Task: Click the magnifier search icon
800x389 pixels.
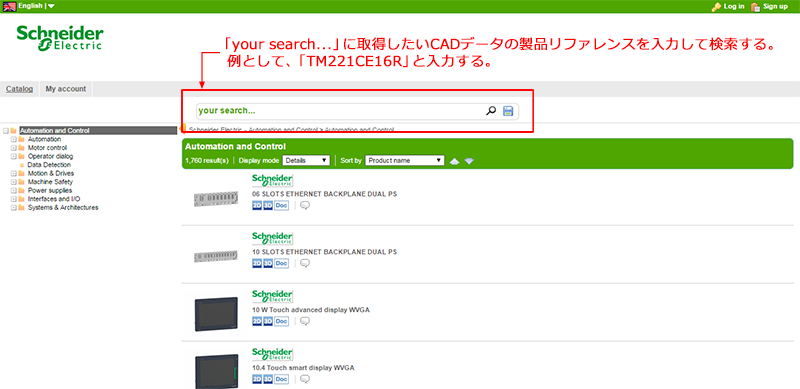Action: pos(491,111)
